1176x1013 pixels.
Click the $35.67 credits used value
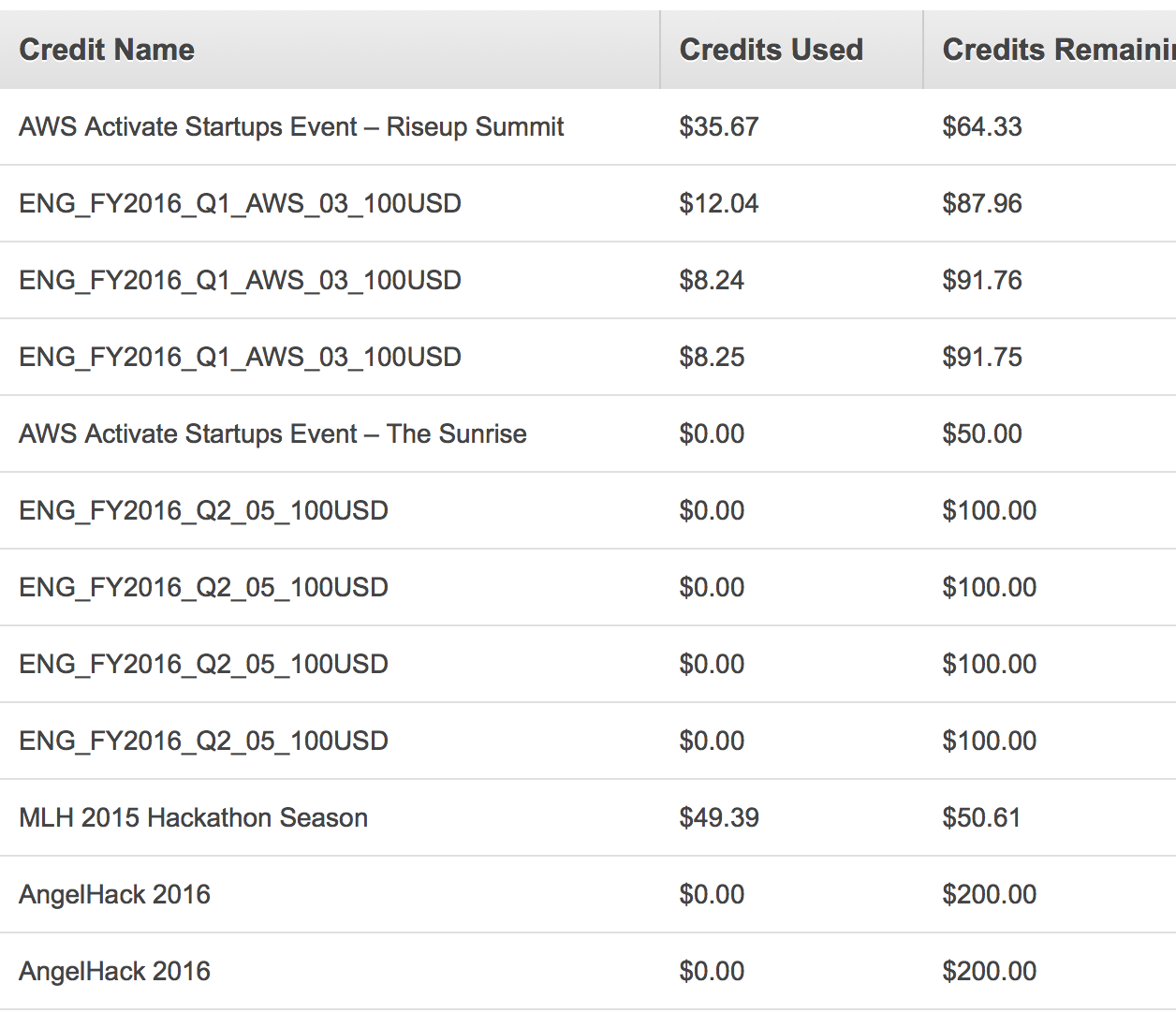tap(719, 126)
